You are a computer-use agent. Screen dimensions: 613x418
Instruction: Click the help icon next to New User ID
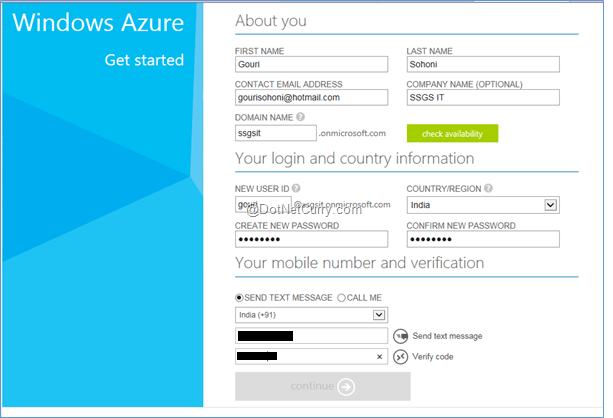tap(297, 188)
